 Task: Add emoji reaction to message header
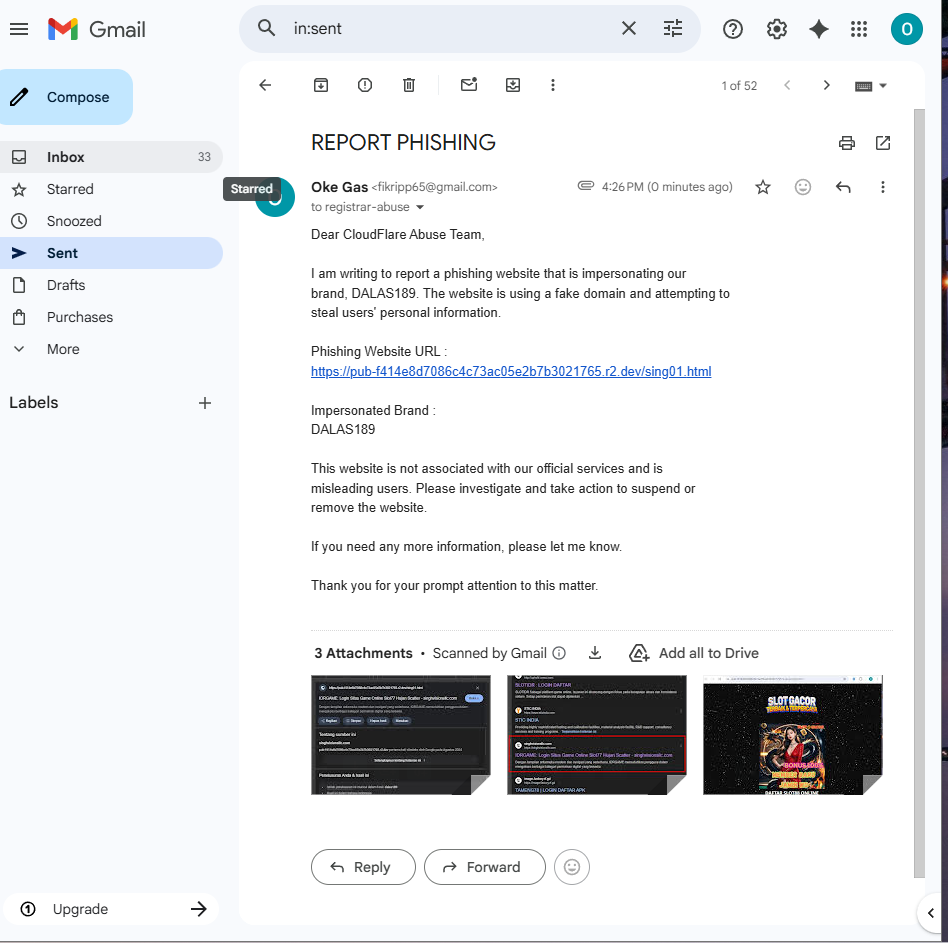click(x=802, y=187)
